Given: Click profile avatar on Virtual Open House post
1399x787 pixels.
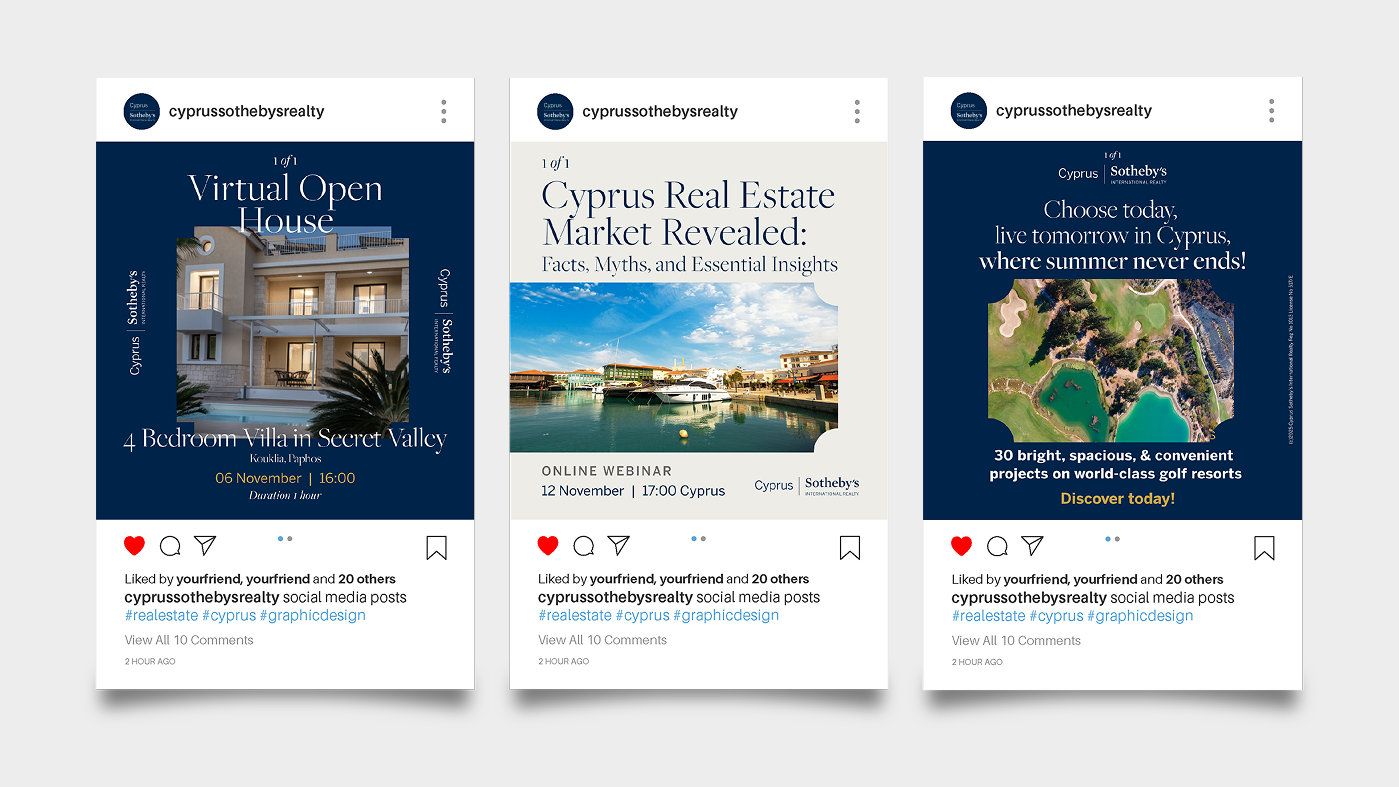Looking at the screenshot, I should pyautogui.click(x=141, y=111).
